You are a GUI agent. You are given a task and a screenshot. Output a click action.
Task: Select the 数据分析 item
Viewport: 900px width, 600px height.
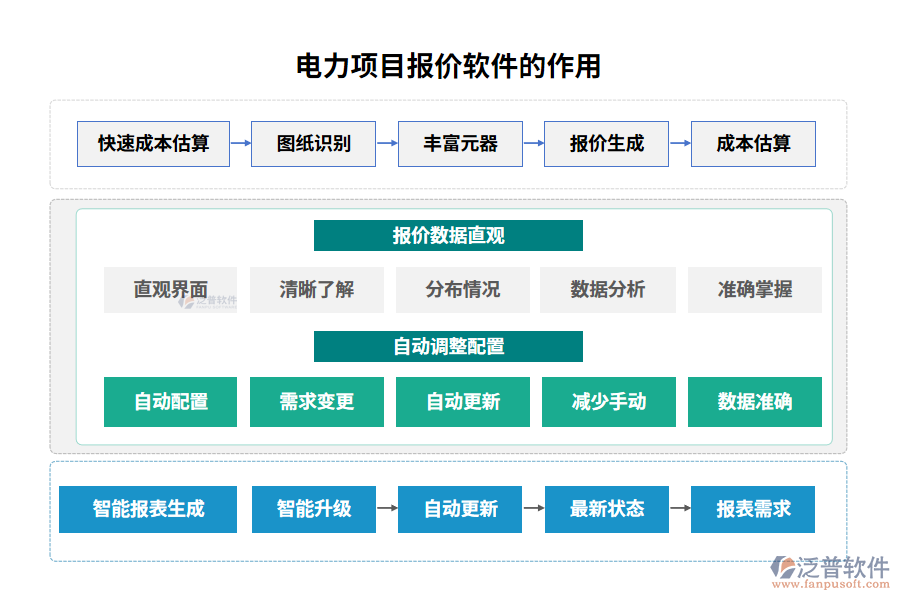608,290
